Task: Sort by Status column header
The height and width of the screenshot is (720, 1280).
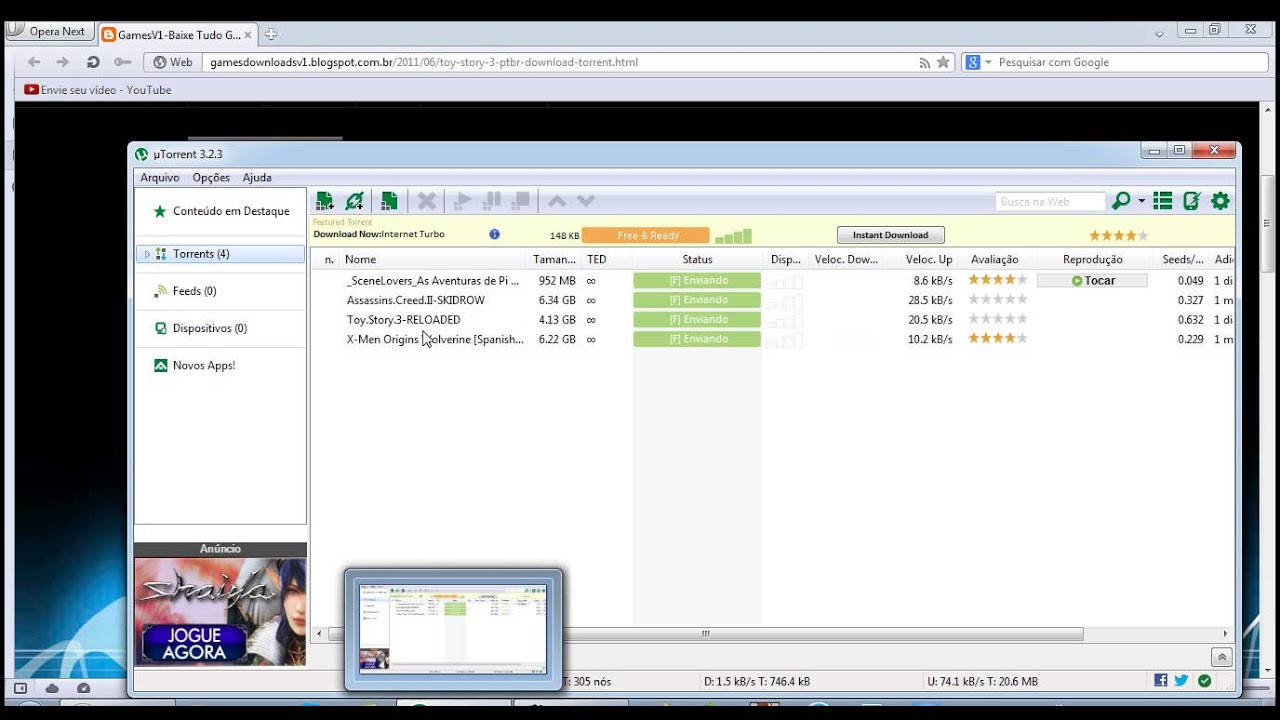Action: [697, 259]
